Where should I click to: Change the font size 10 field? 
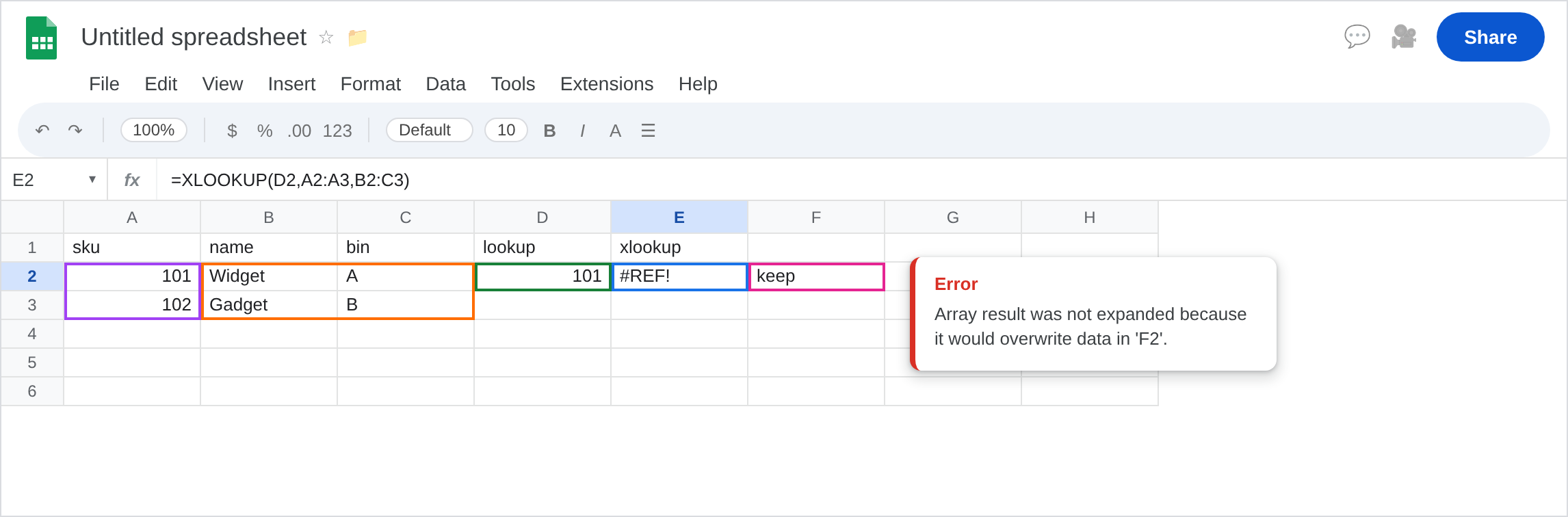pos(506,130)
